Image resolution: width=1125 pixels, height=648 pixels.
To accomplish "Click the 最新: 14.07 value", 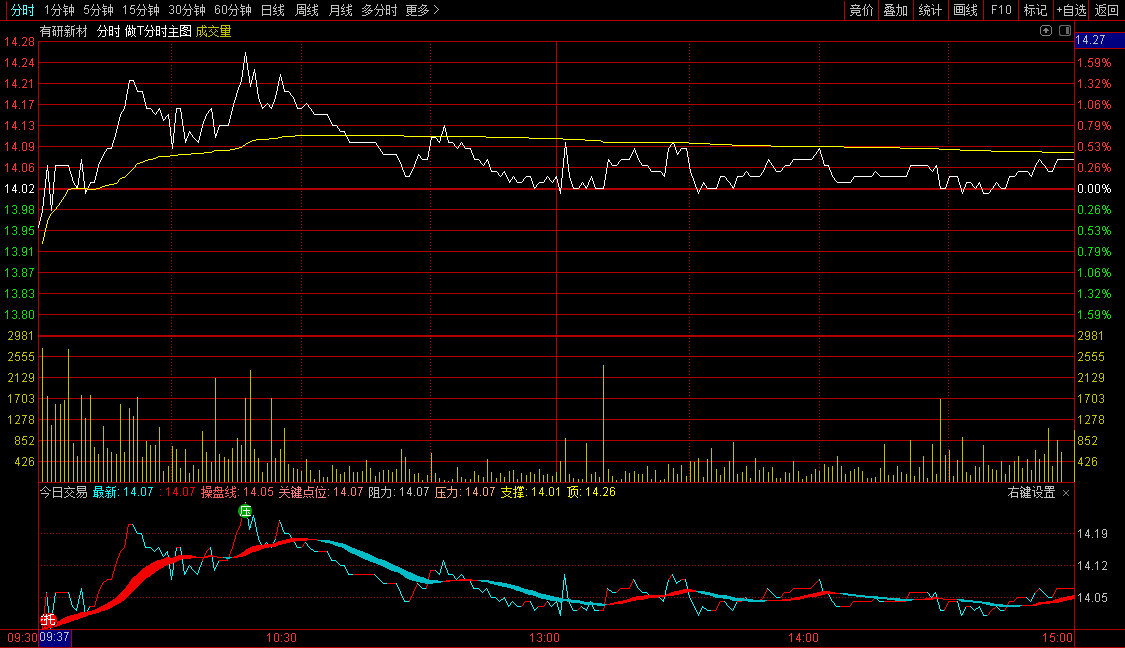I will [x=123, y=492].
